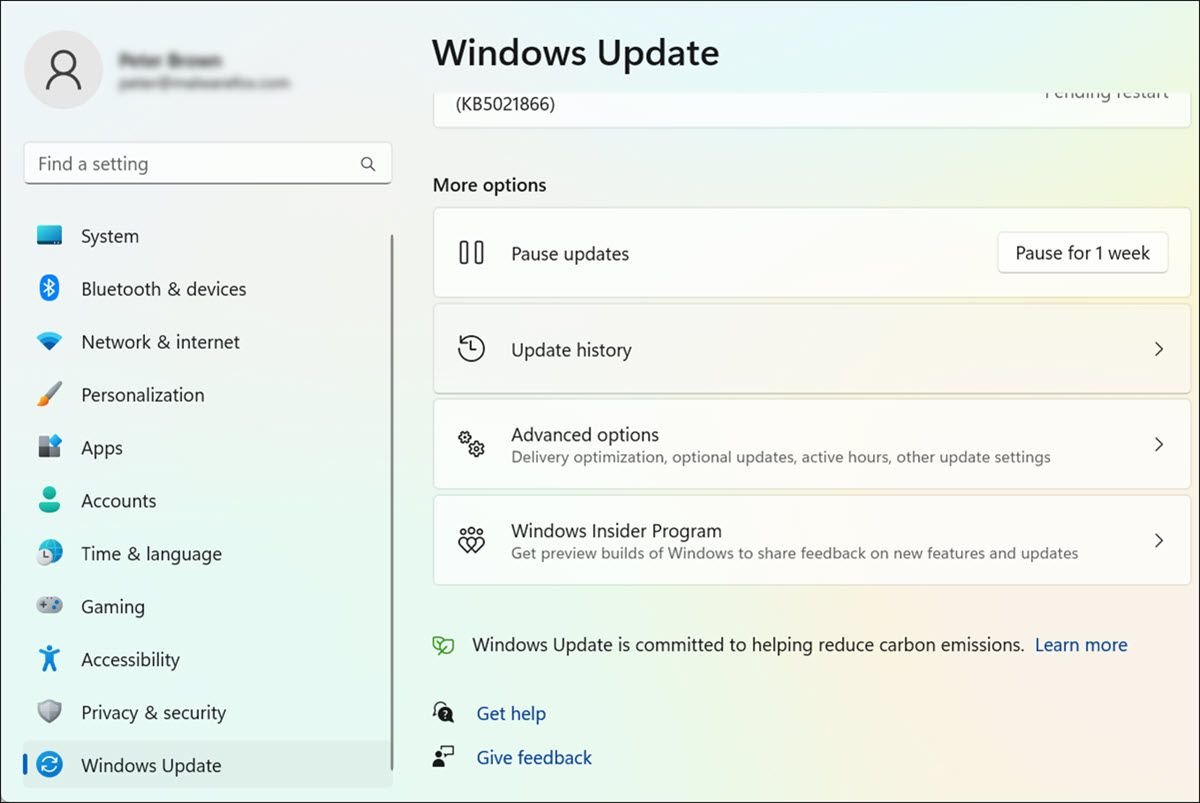Click the user profile avatar icon
This screenshot has height=803, width=1200.
point(63,70)
